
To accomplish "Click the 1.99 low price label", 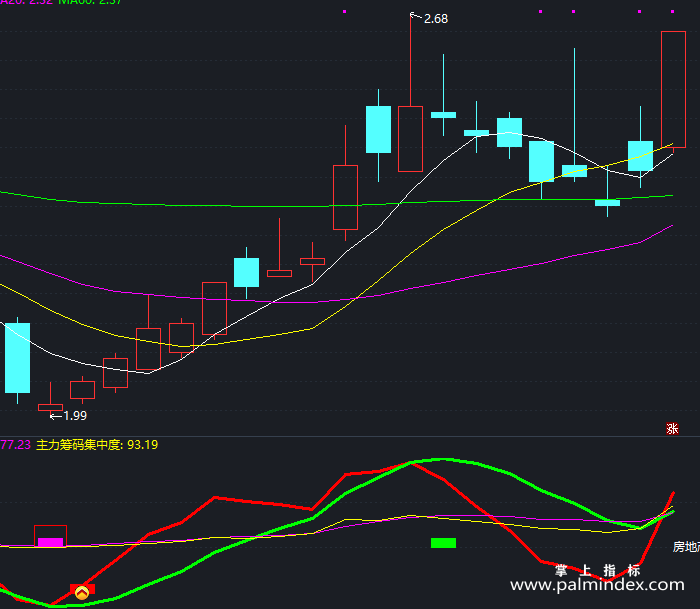I will click(x=75, y=416).
